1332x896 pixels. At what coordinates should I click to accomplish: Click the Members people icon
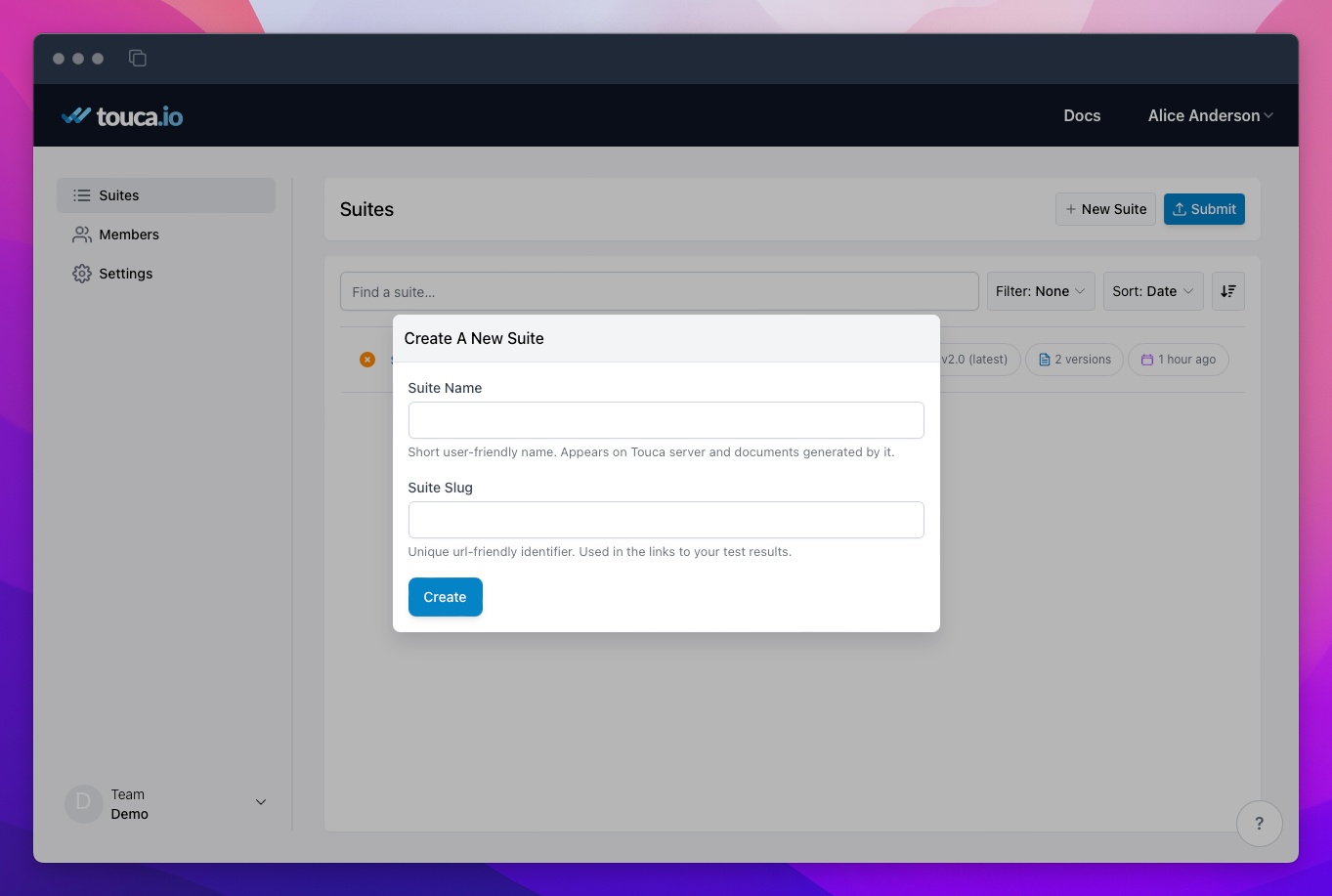click(x=82, y=235)
